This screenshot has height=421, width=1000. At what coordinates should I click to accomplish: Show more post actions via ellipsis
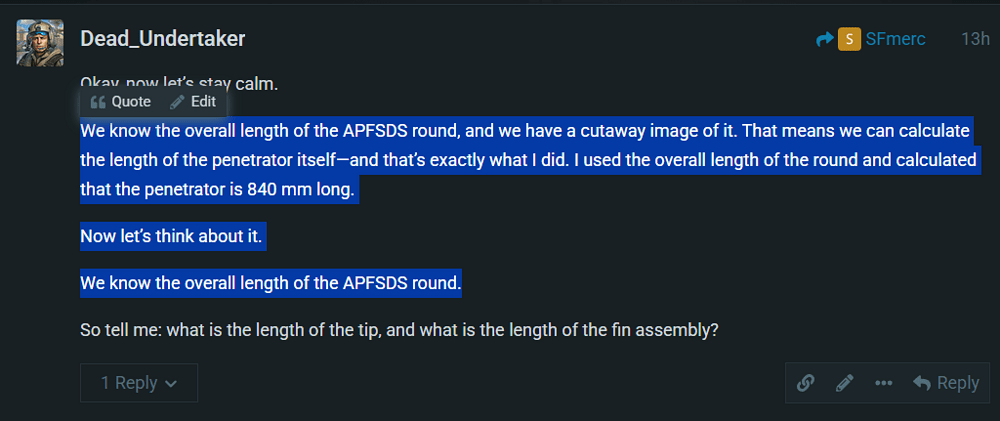883,383
